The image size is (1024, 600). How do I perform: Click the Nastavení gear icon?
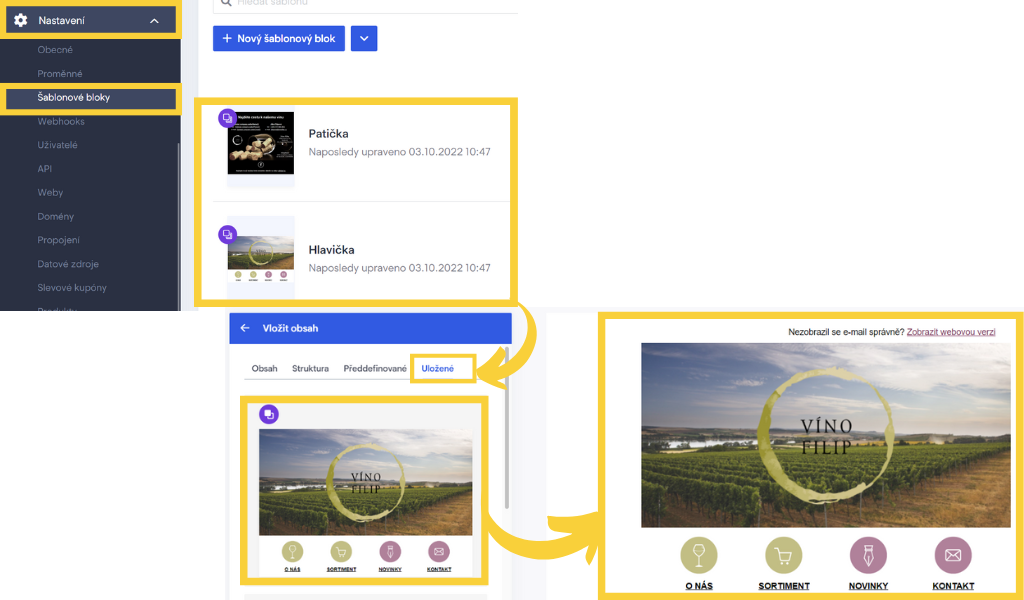[21, 20]
